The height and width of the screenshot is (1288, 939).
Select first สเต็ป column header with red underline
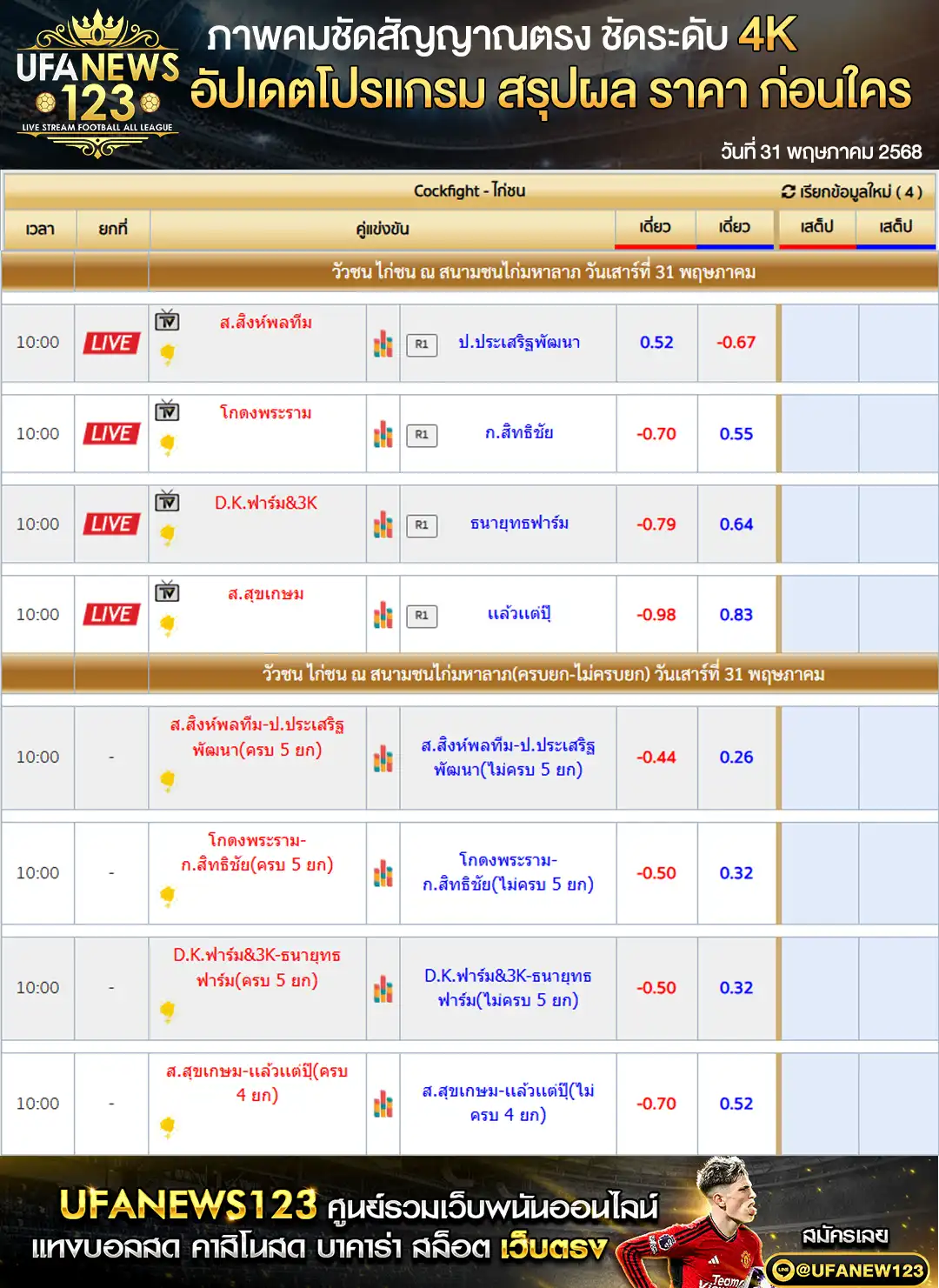coord(817,228)
